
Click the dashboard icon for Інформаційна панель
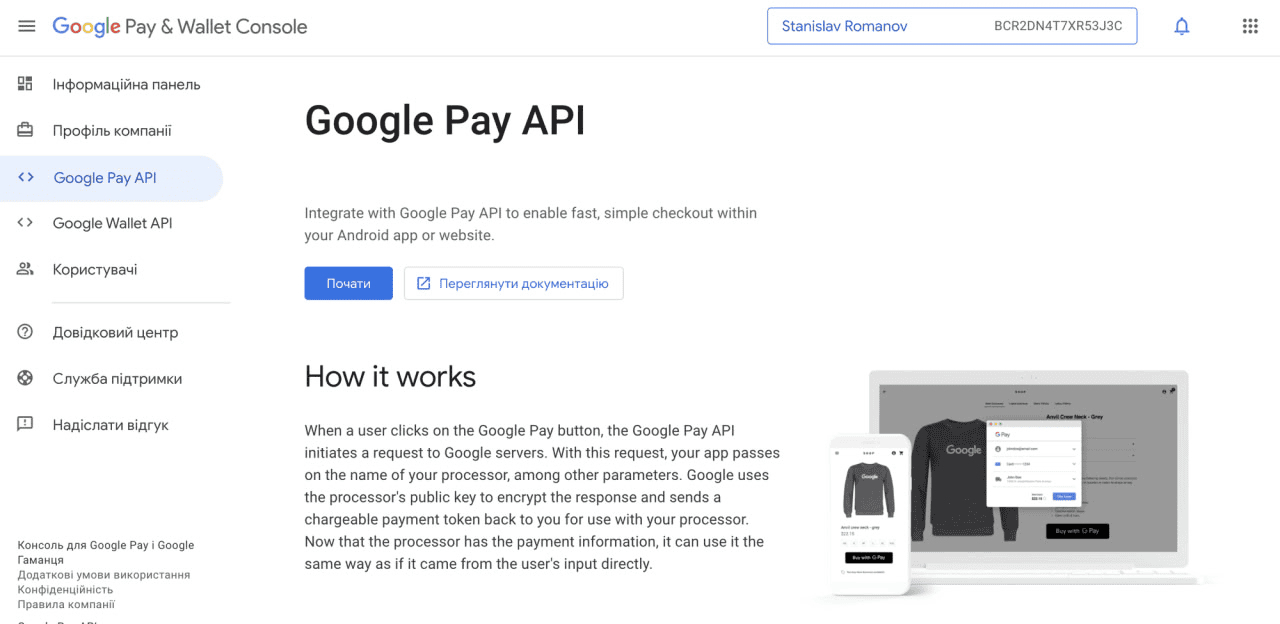pos(26,84)
